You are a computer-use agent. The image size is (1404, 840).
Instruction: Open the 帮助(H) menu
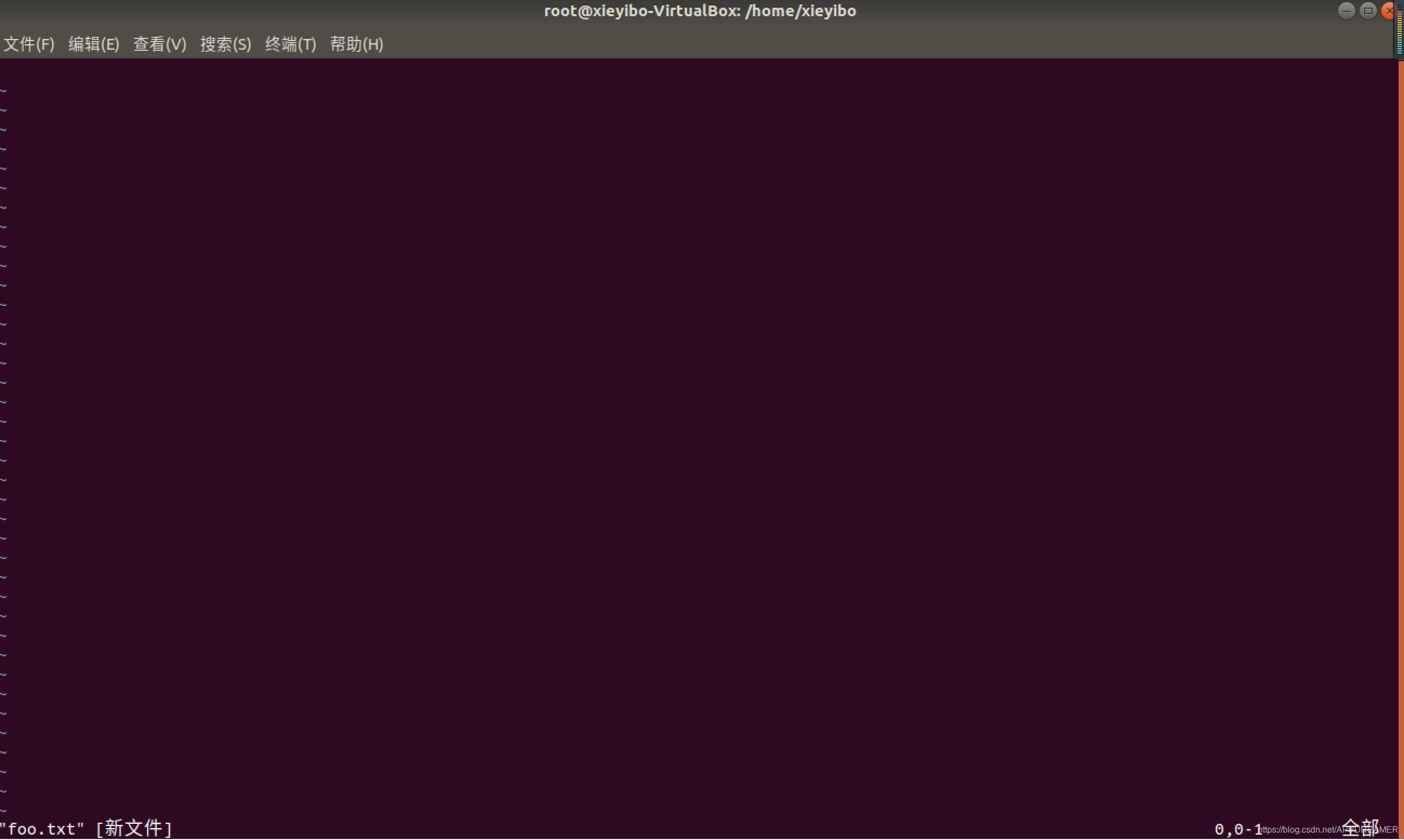[x=356, y=44]
